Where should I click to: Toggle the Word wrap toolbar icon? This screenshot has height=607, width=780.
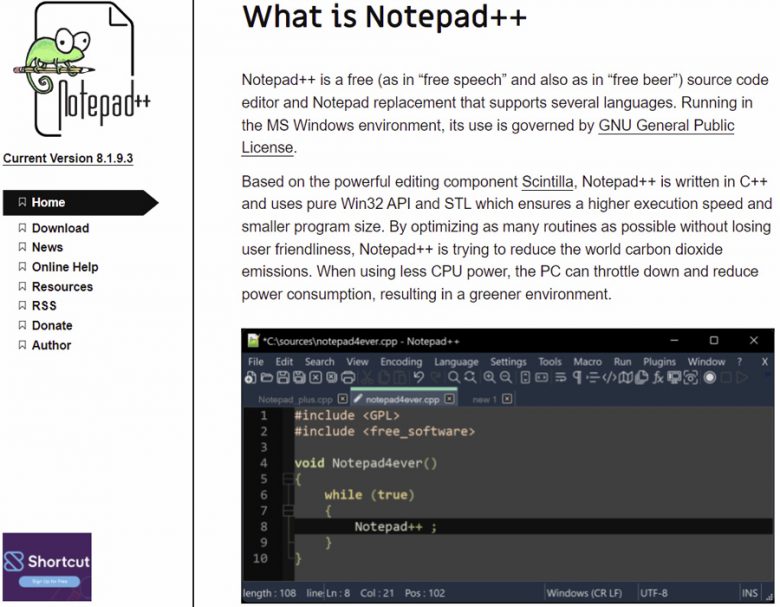[561, 377]
